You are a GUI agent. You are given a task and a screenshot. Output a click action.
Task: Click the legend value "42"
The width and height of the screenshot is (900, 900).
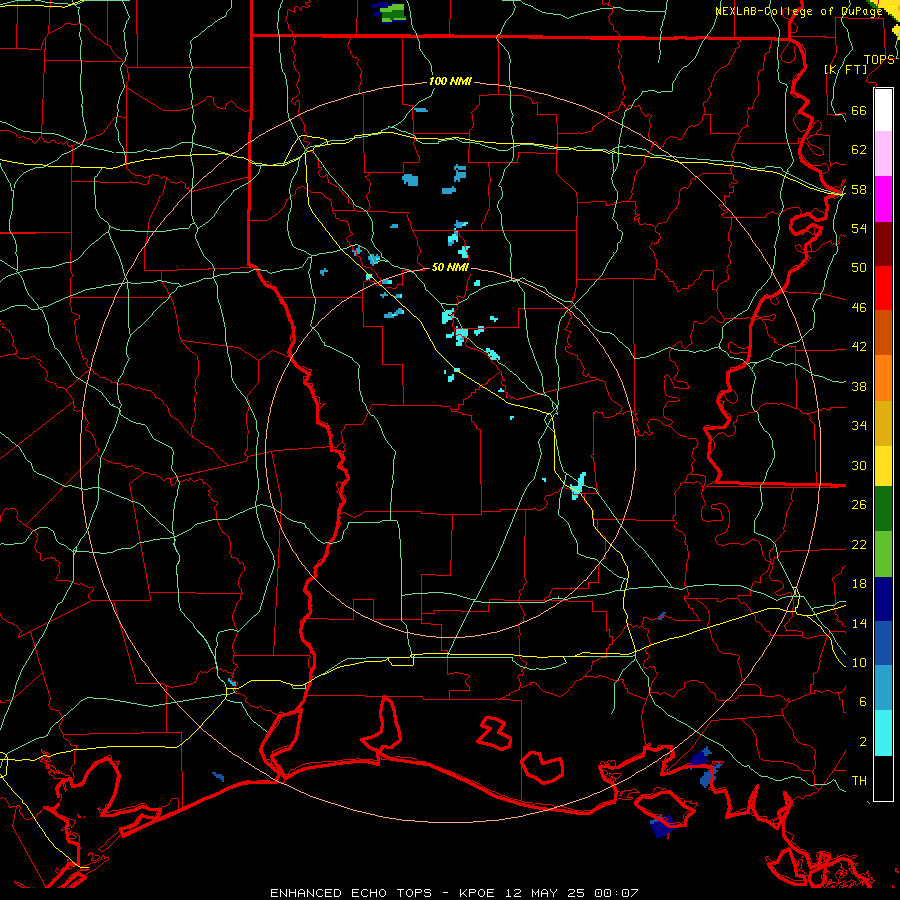859,347
